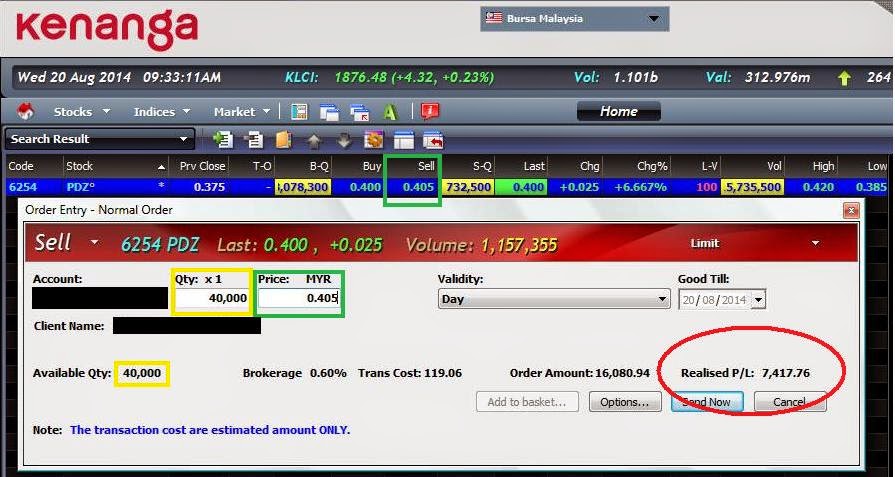Open the Market menu
895x477 pixels.
242,112
